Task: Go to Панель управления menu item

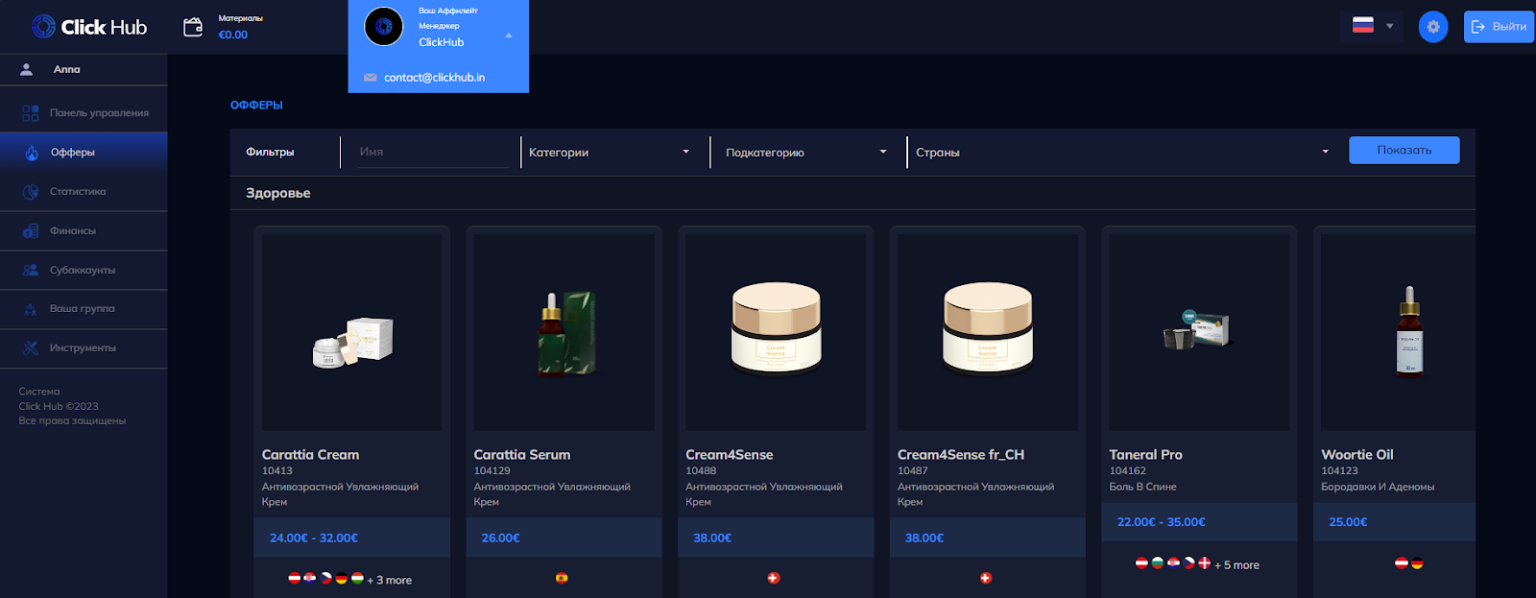Action: tap(84, 113)
